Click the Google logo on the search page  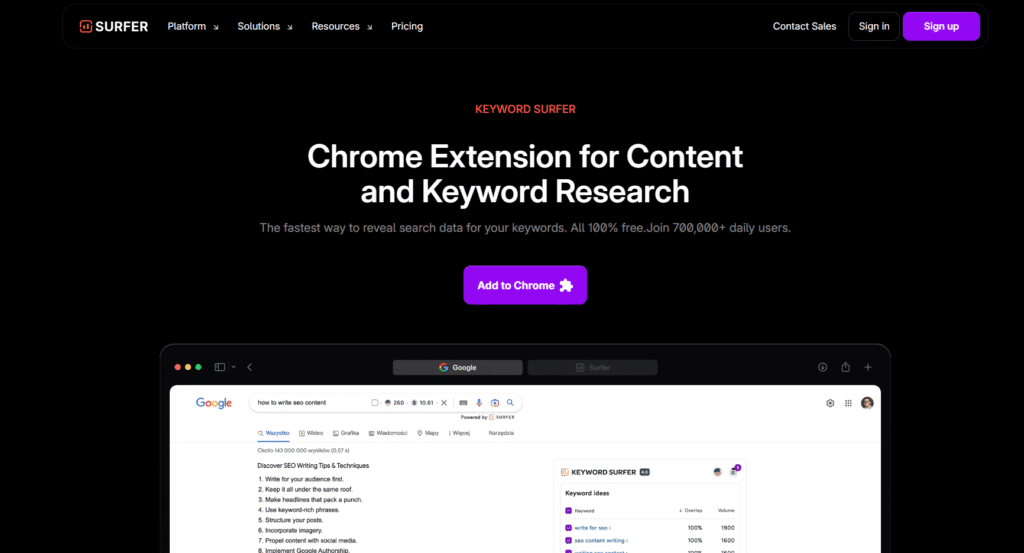coord(214,403)
